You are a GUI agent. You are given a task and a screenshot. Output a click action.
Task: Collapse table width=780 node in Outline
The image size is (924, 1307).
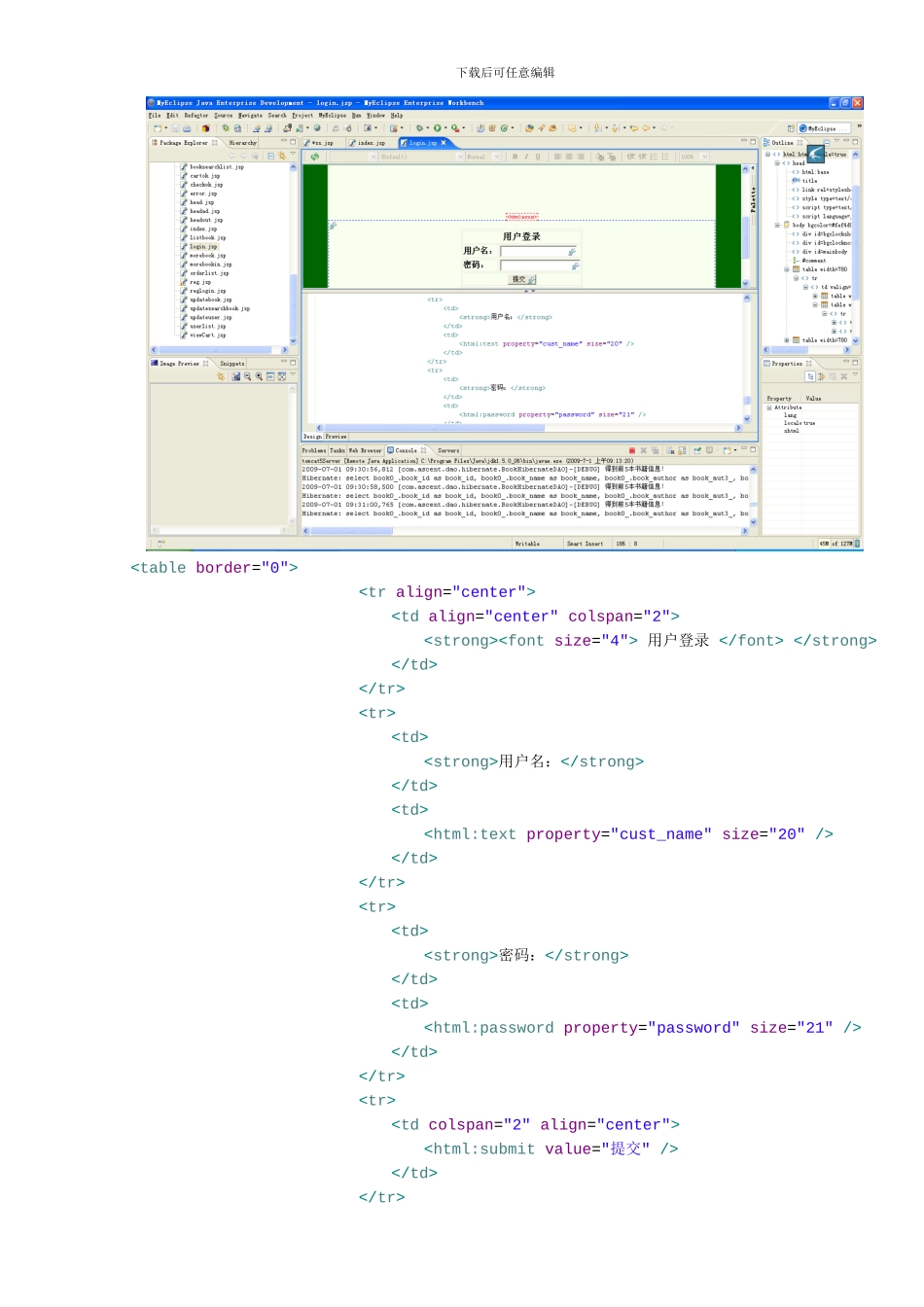[x=787, y=269]
